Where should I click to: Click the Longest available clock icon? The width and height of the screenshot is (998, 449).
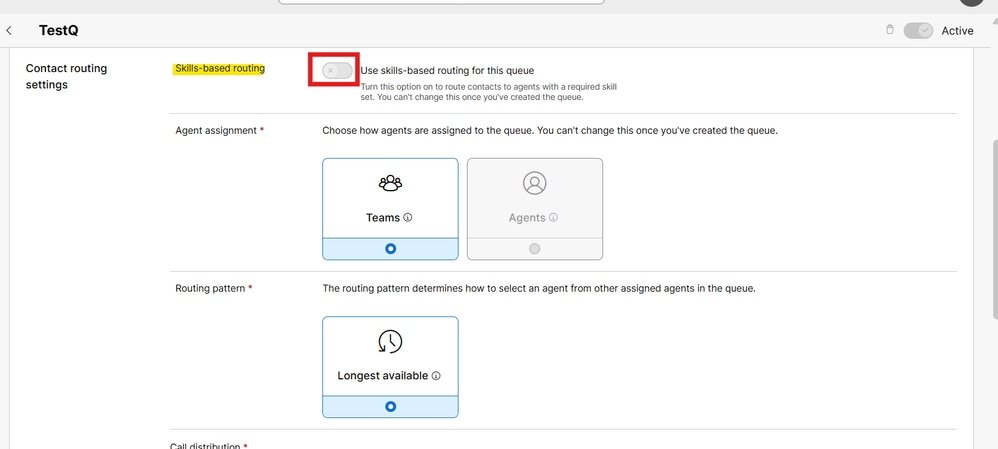click(390, 341)
